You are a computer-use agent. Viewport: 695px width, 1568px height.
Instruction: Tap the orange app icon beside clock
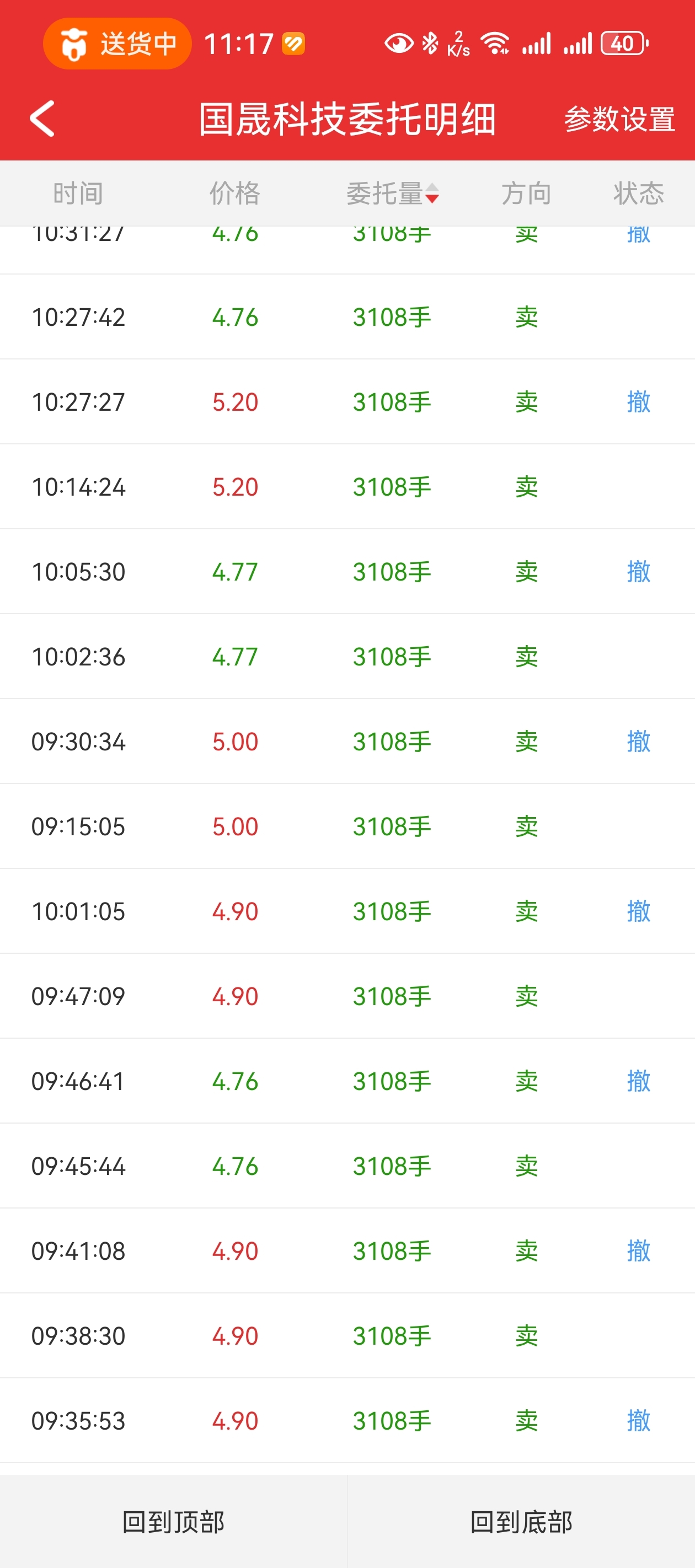tap(293, 44)
